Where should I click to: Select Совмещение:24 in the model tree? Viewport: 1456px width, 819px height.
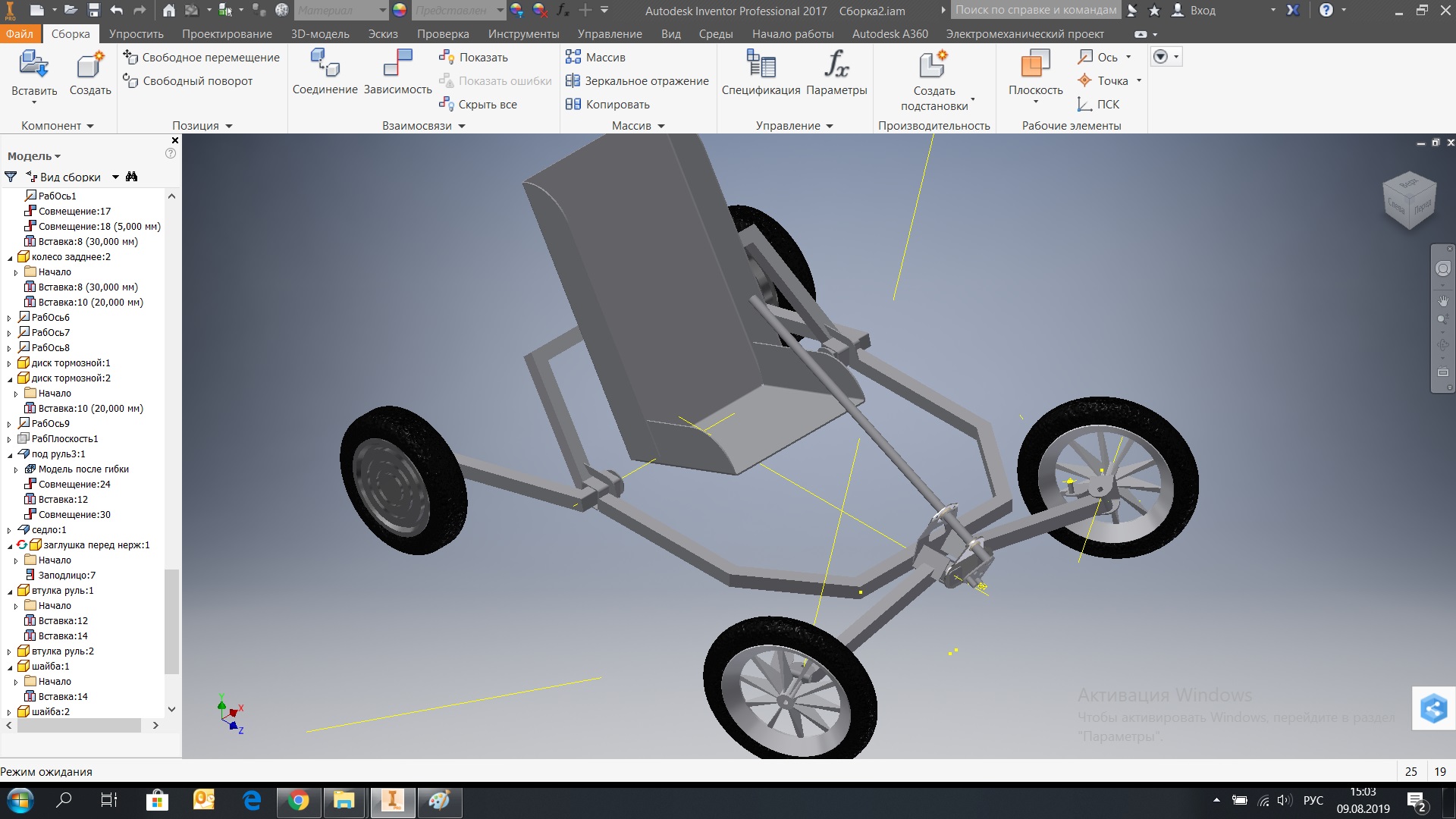[67, 485]
